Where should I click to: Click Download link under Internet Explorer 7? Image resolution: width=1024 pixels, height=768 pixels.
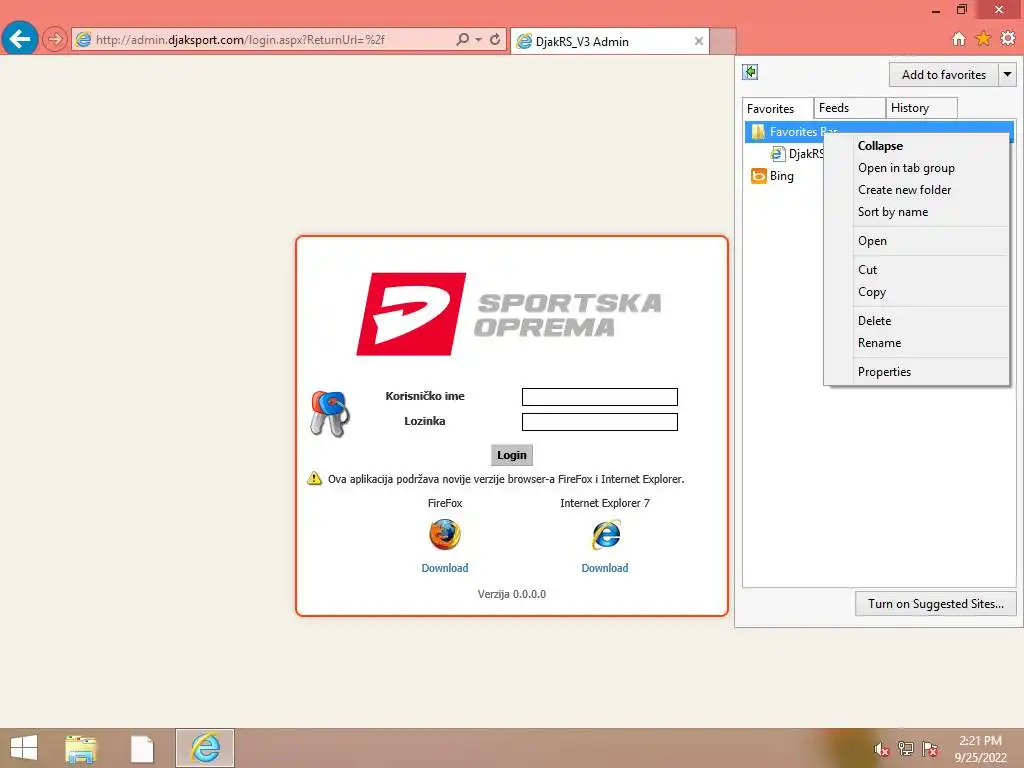(x=605, y=568)
